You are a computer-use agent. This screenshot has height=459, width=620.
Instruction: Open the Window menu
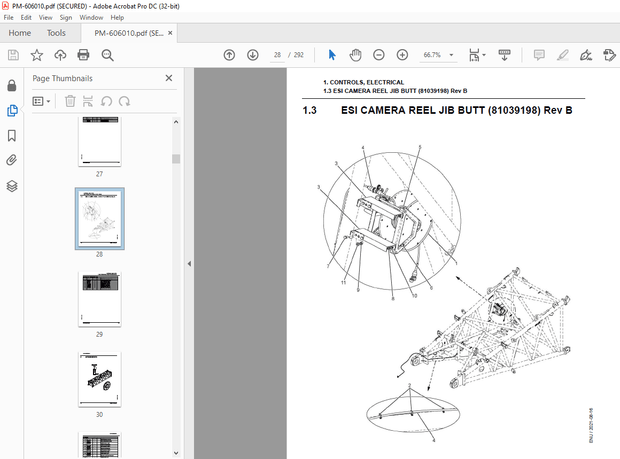tap(91, 17)
